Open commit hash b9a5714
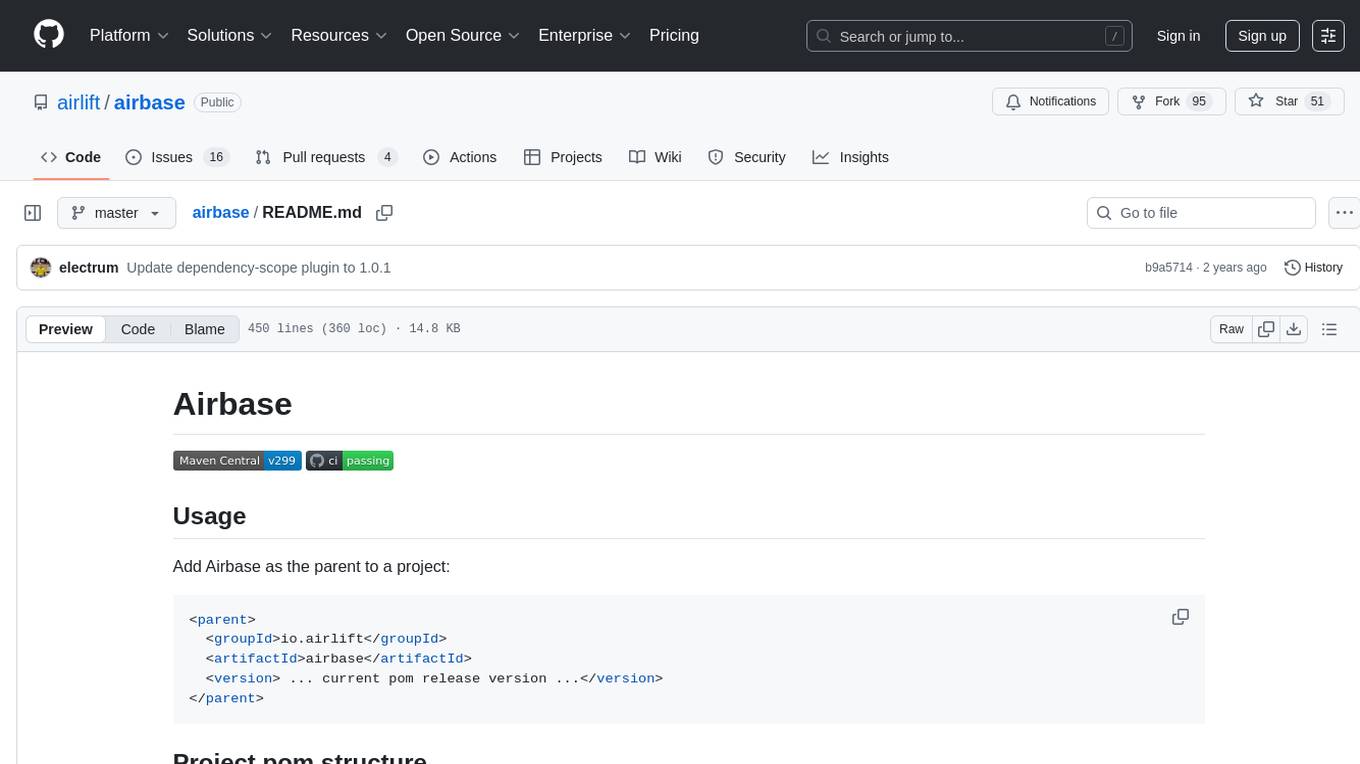This screenshot has width=1360, height=764. click(1169, 268)
